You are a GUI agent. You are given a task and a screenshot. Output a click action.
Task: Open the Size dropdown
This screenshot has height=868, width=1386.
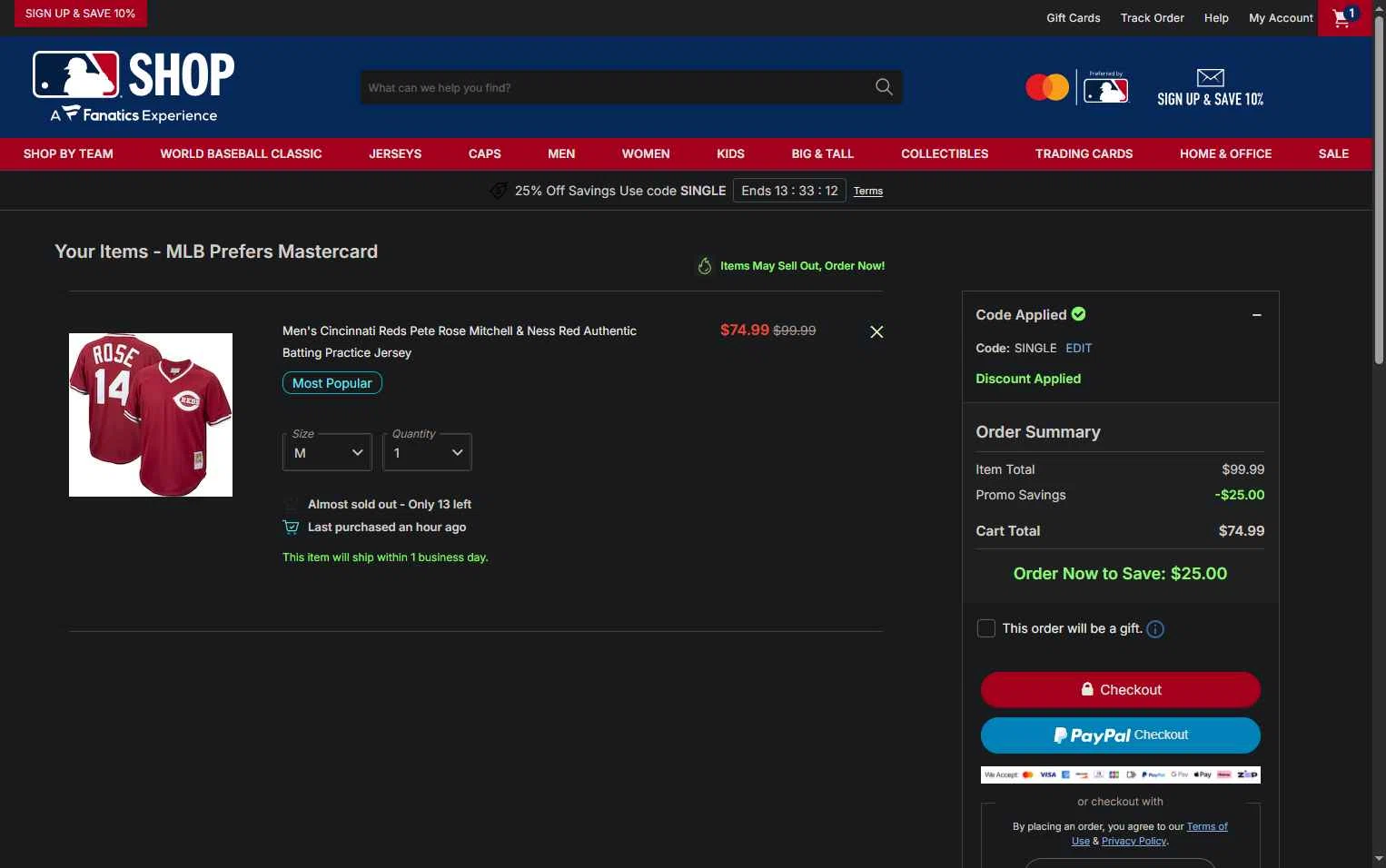coord(327,452)
